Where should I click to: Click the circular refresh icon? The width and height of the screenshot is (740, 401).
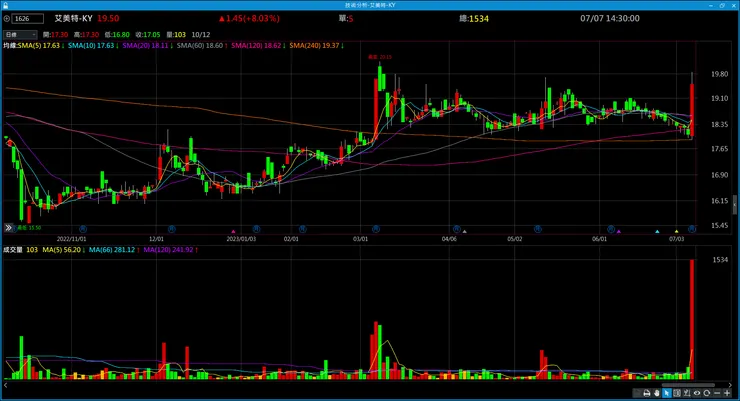pos(706,393)
